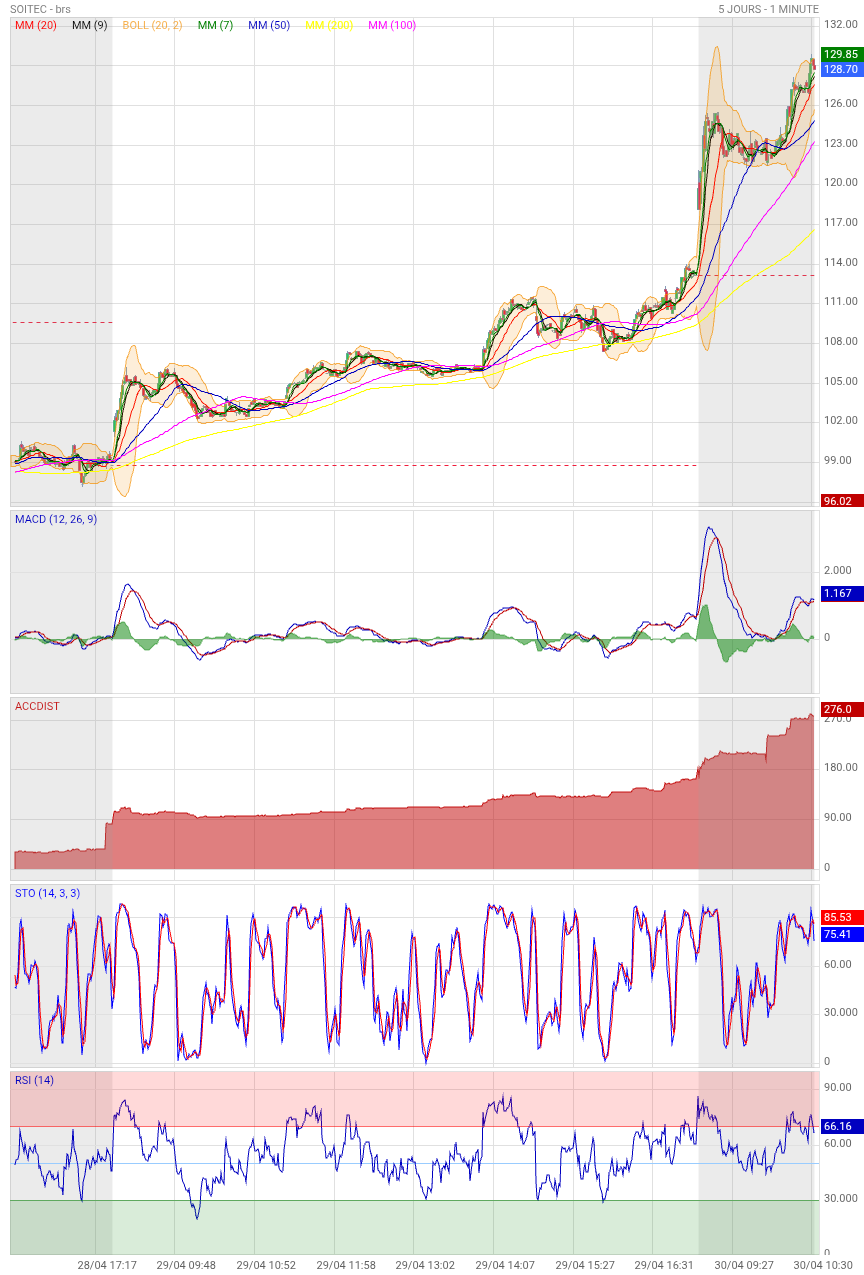Click the 29/04 16:31 time axis label
The width and height of the screenshot is (864, 1275).
coord(664,1265)
